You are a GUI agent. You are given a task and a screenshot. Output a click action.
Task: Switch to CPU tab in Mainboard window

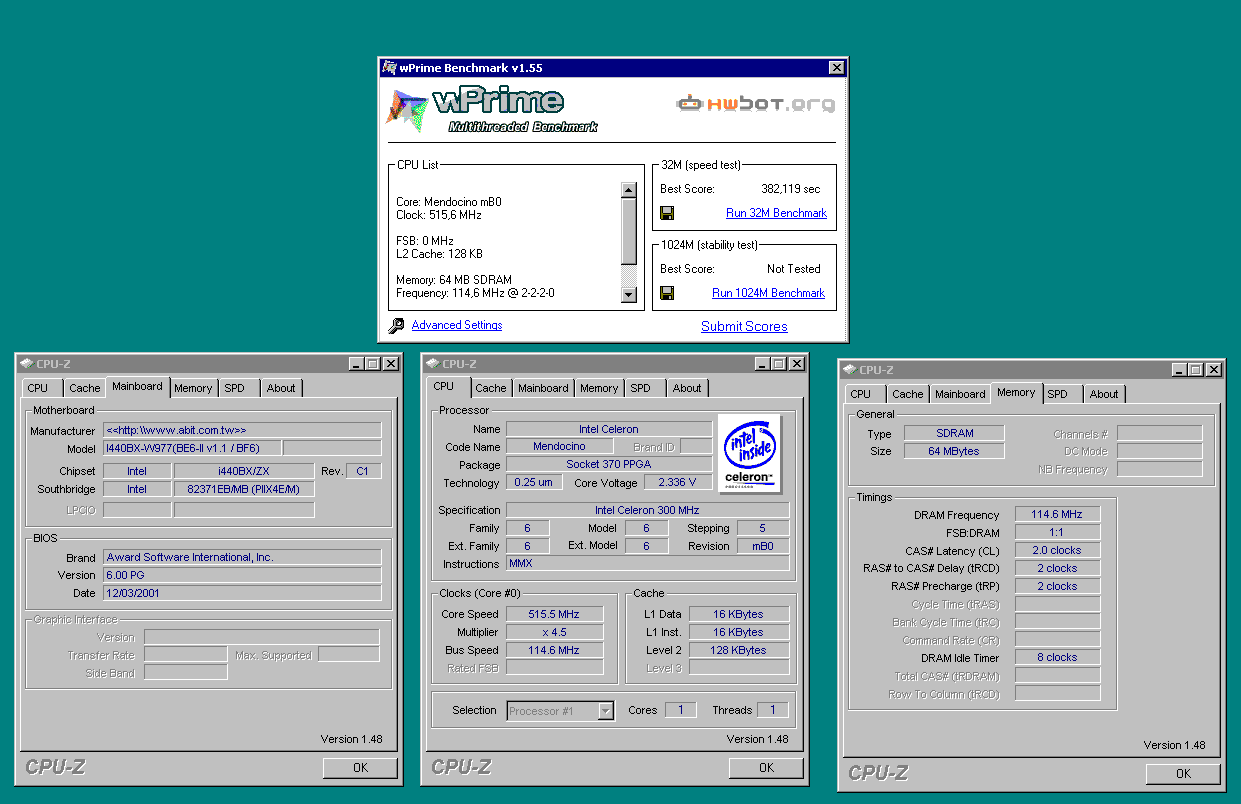[38, 388]
